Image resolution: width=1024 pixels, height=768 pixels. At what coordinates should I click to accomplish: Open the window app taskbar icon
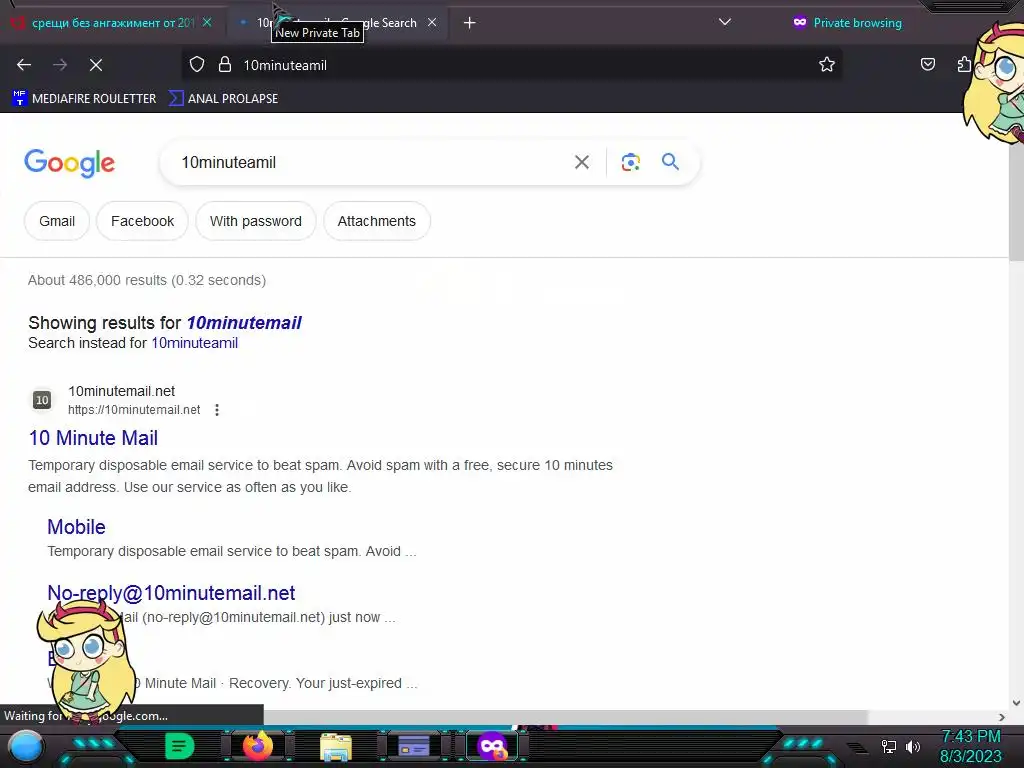tap(414, 746)
